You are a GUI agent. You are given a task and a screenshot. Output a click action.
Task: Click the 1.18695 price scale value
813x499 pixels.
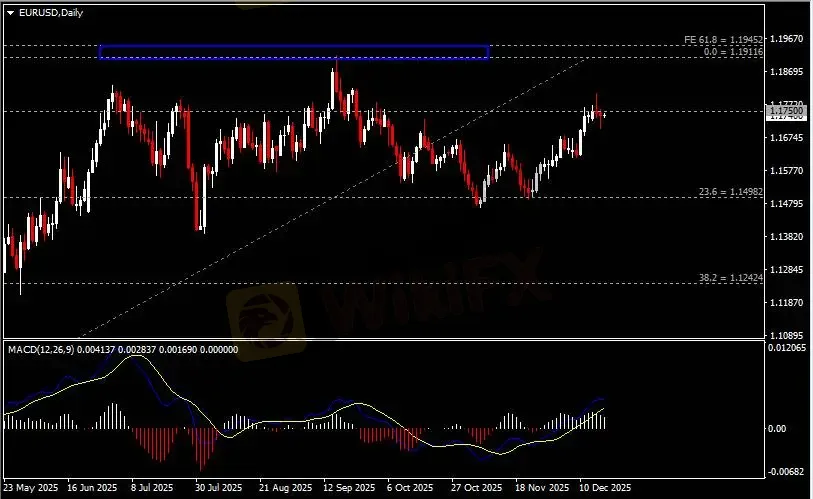pyautogui.click(x=787, y=72)
